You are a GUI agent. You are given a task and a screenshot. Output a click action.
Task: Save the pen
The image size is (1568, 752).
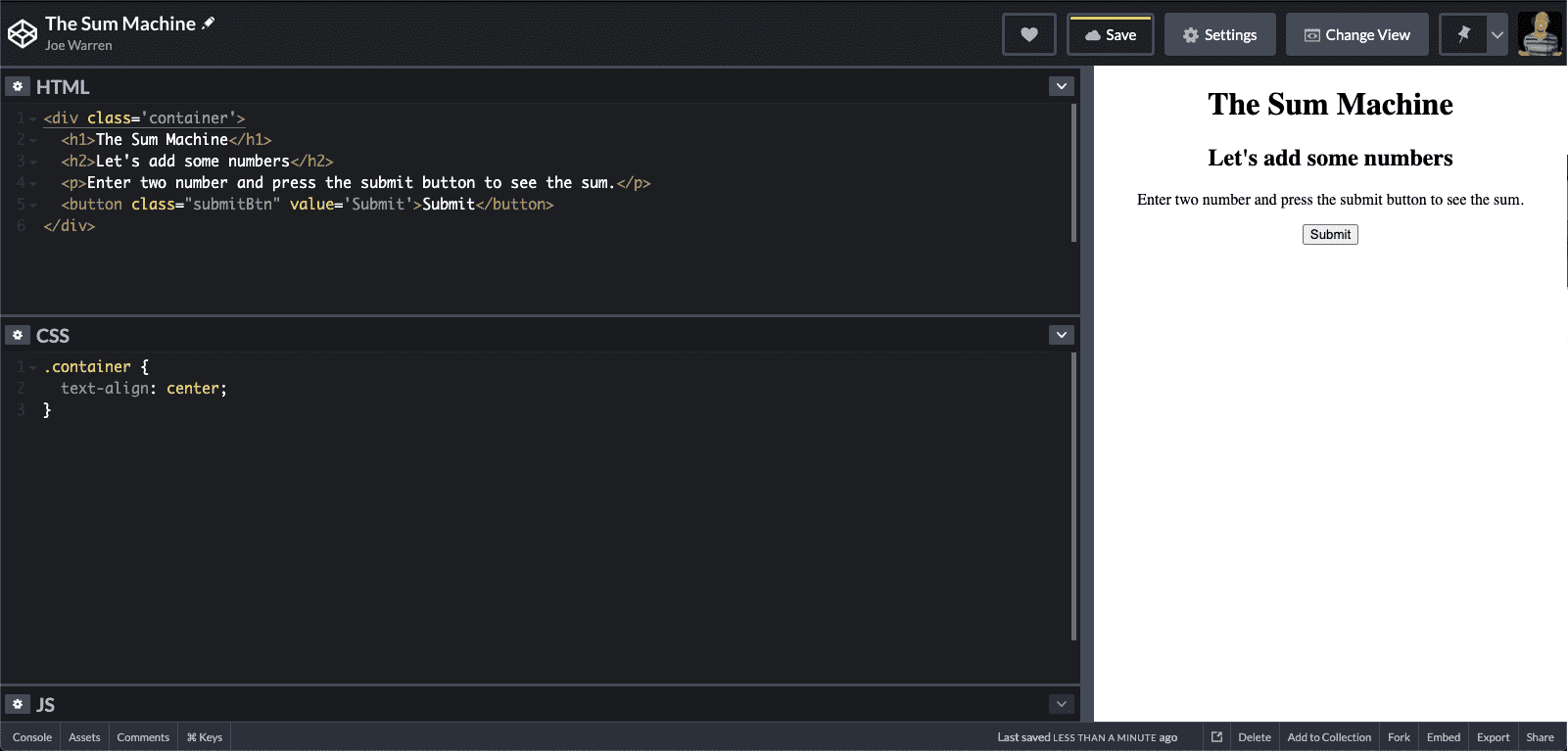(x=1111, y=35)
